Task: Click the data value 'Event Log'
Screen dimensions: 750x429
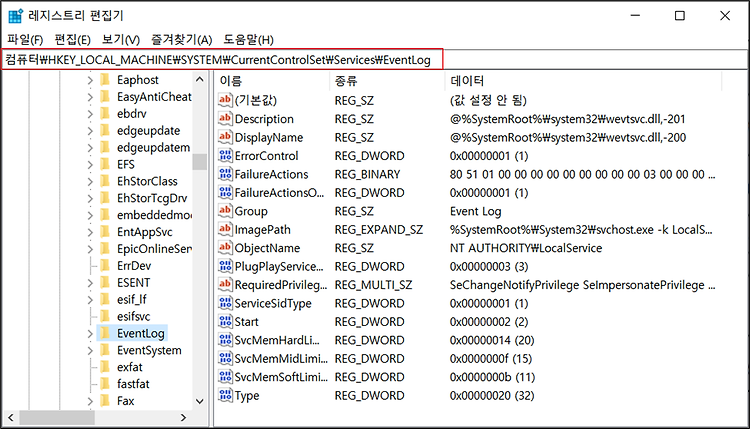Action: (475, 211)
